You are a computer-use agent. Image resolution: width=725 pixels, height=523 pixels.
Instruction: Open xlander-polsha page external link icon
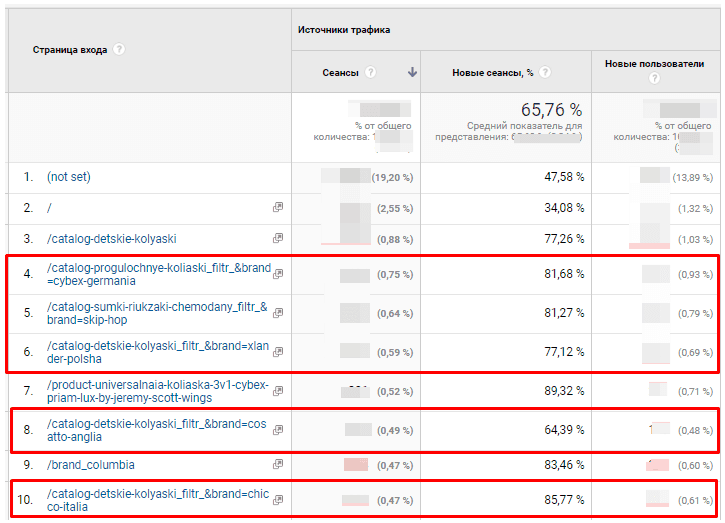point(278,352)
